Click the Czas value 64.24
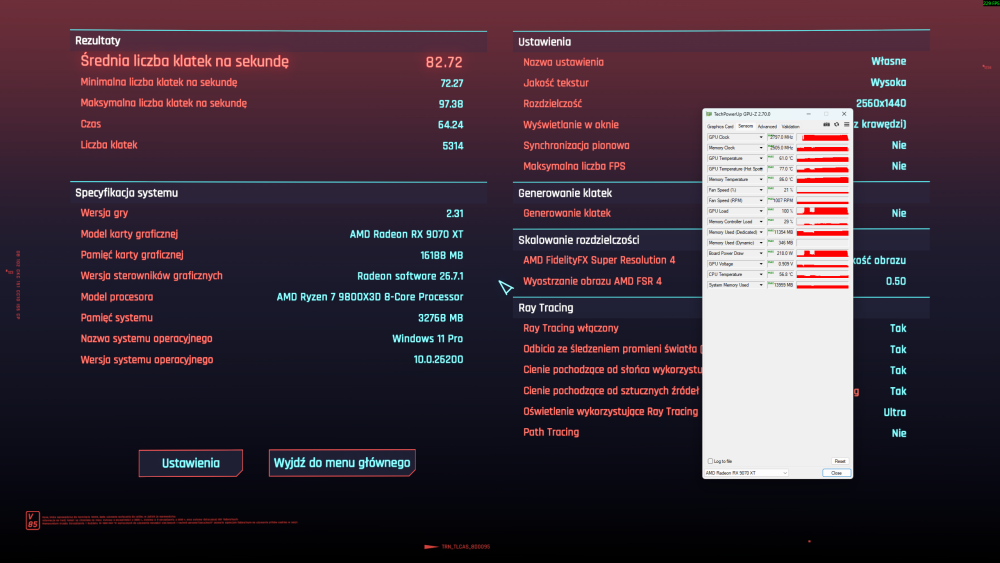Screen dimensions: 1000x563 coord(450,125)
